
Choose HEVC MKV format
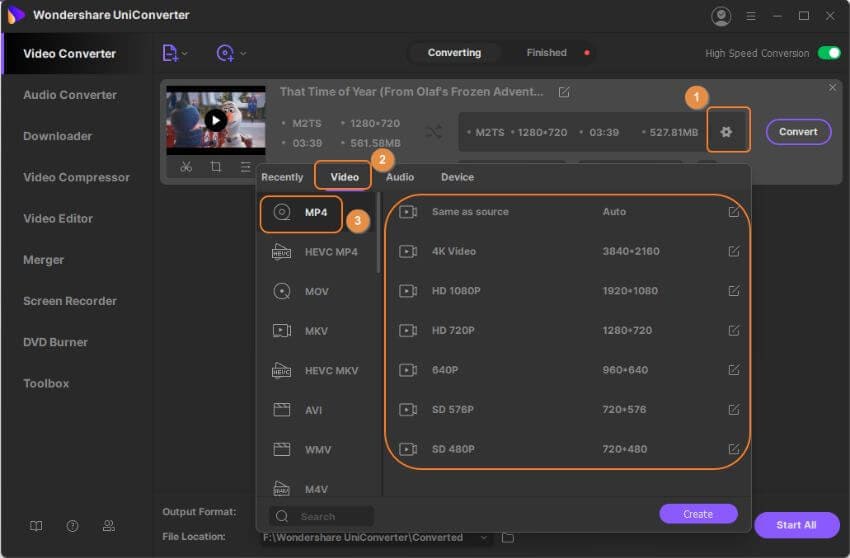pyautogui.click(x=317, y=371)
